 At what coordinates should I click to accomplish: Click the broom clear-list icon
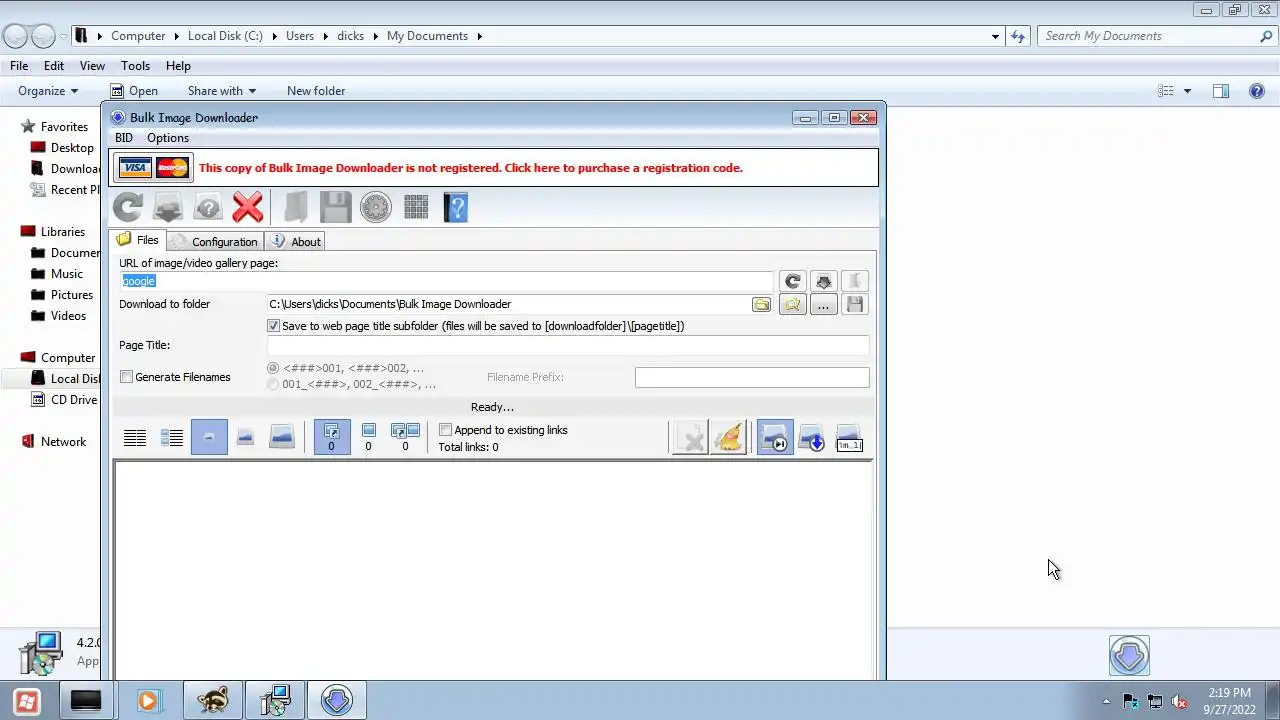[x=729, y=438]
